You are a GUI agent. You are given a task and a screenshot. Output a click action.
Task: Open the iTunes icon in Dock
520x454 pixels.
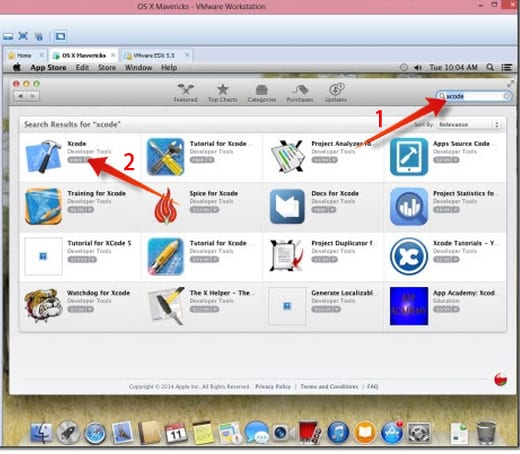[x=338, y=433]
